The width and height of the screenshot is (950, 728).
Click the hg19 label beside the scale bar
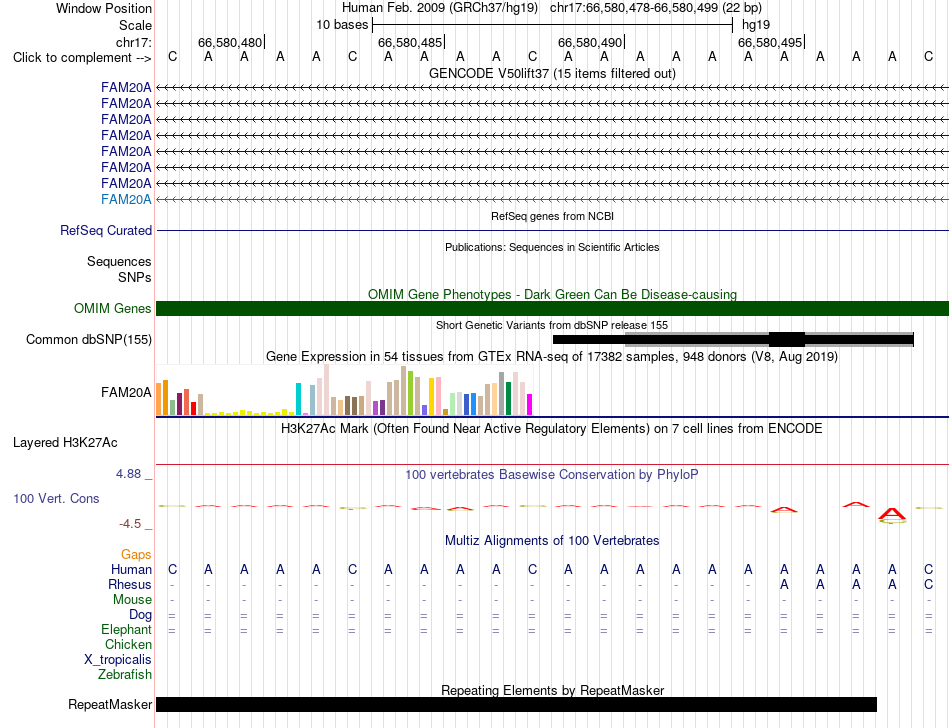coord(756,25)
